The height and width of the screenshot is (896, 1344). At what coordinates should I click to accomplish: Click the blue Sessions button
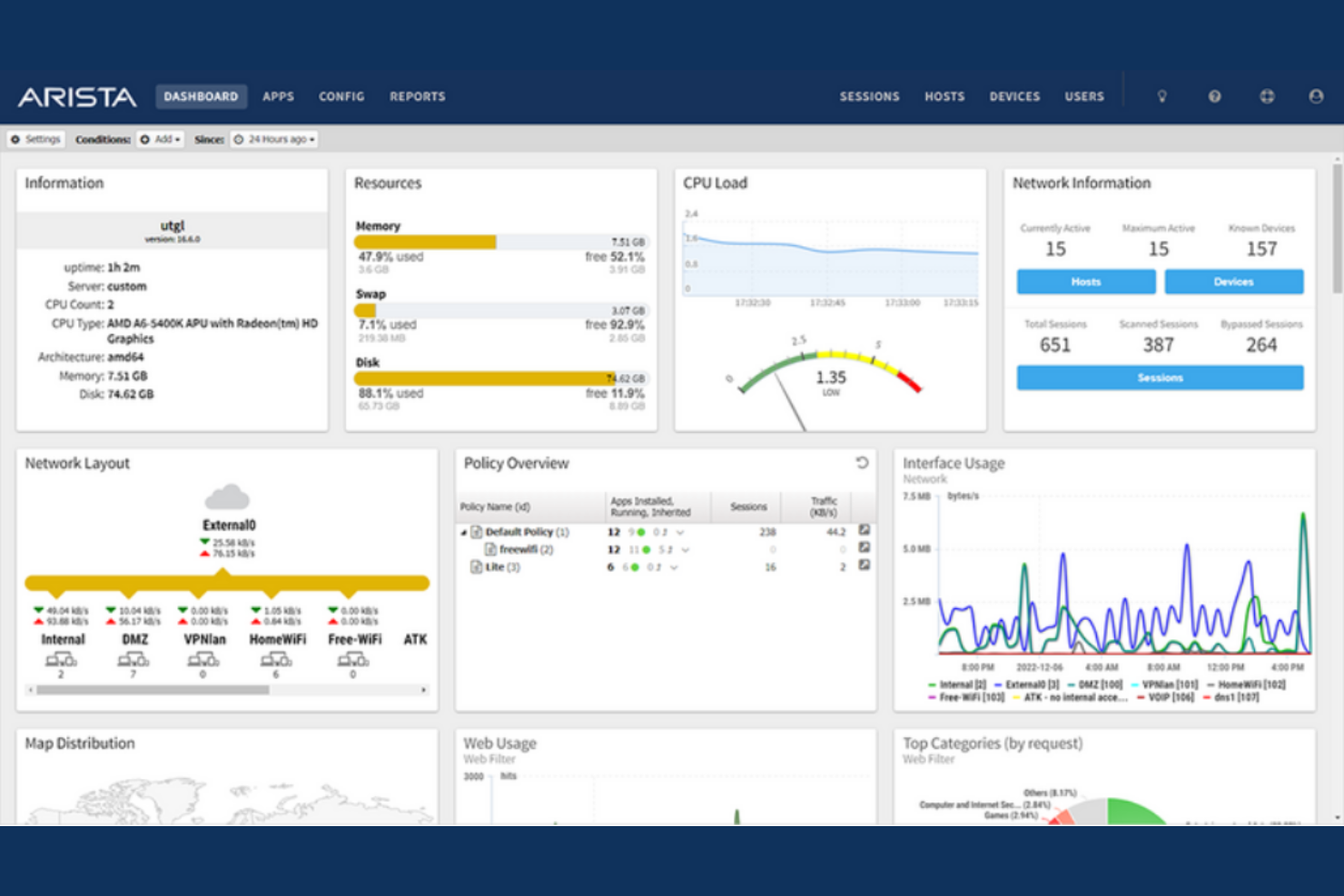[x=1160, y=378]
